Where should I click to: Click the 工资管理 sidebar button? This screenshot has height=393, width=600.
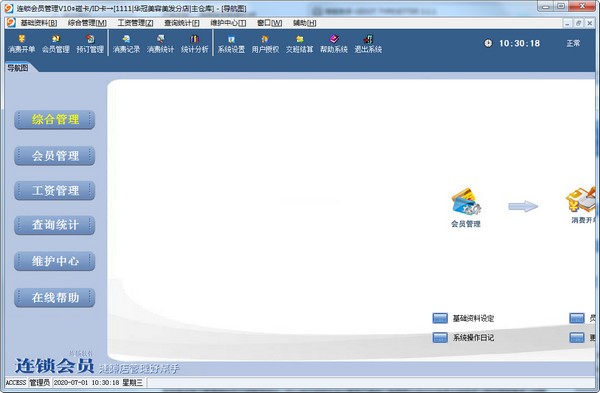click(55, 191)
